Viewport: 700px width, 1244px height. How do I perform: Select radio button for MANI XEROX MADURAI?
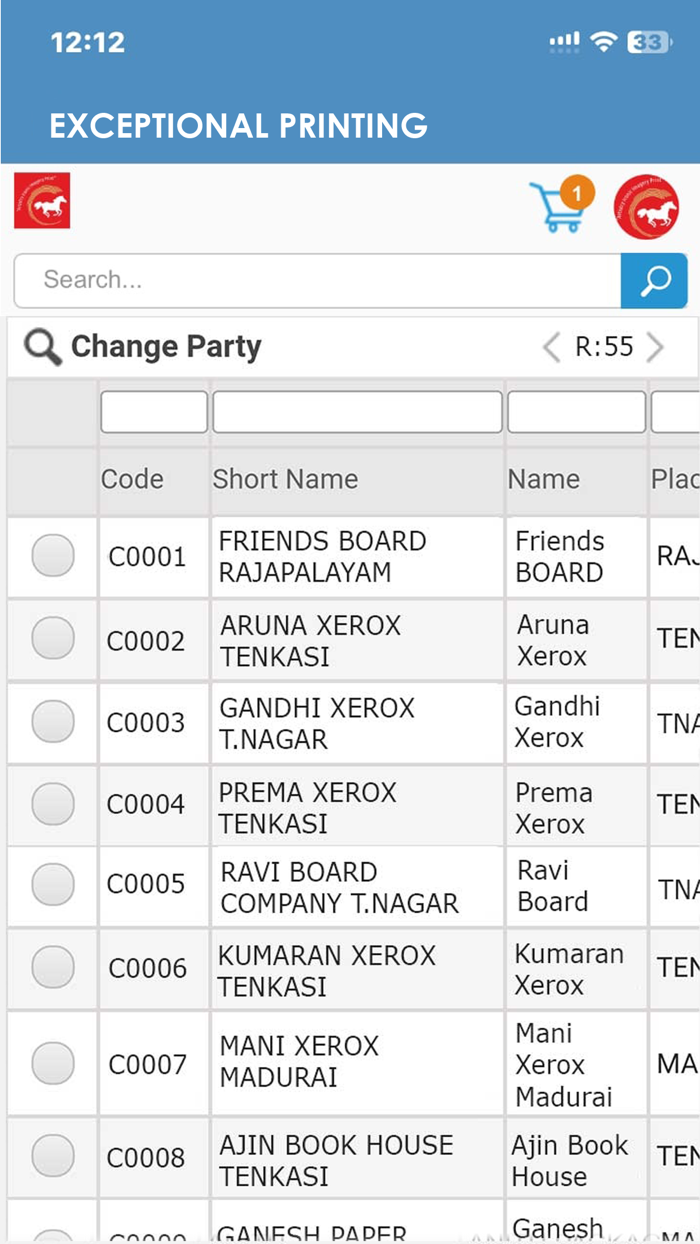[x=53, y=1063]
